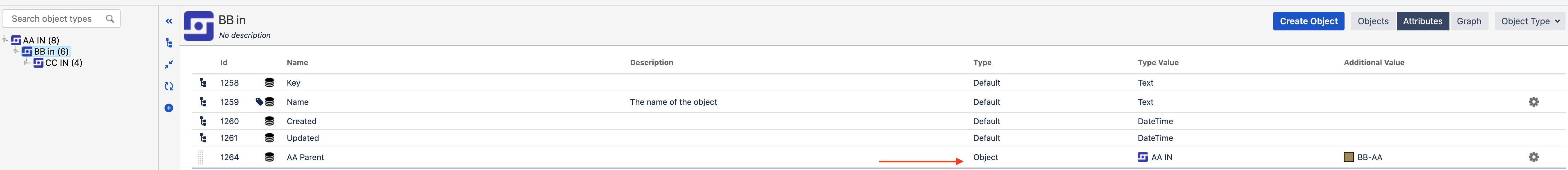This screenshot has height=170, width=1568.
Task: Click the BB in object type logo icon
Action: coord(198,26)
